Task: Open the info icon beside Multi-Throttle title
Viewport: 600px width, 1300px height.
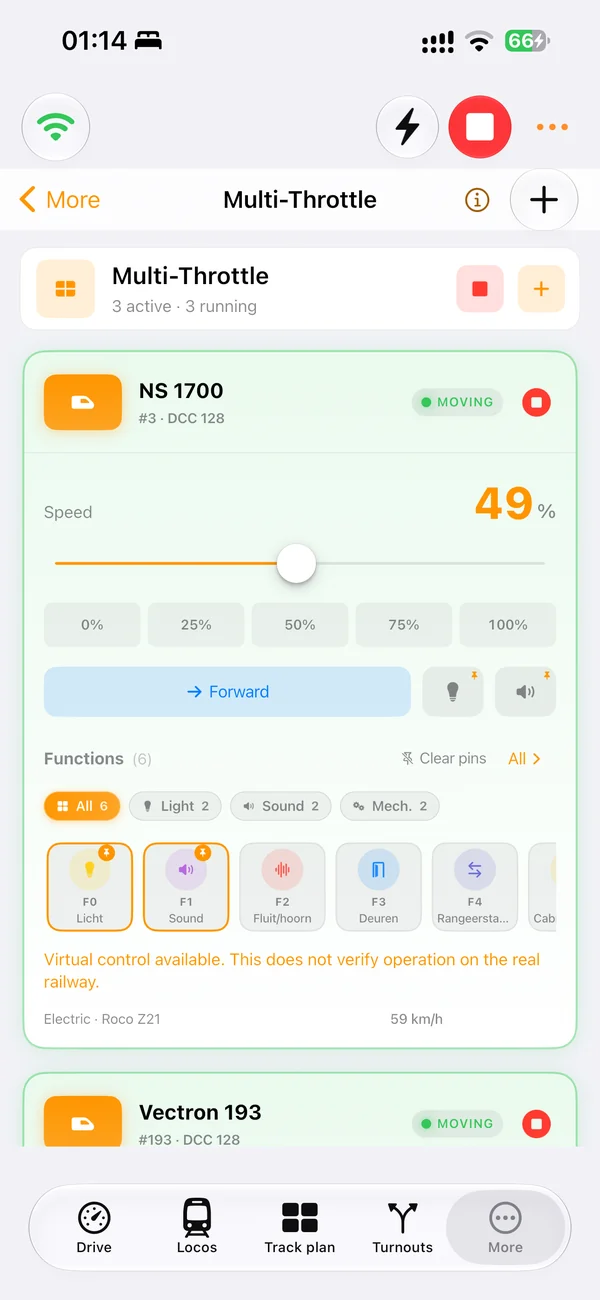Action: pos(477,200)
